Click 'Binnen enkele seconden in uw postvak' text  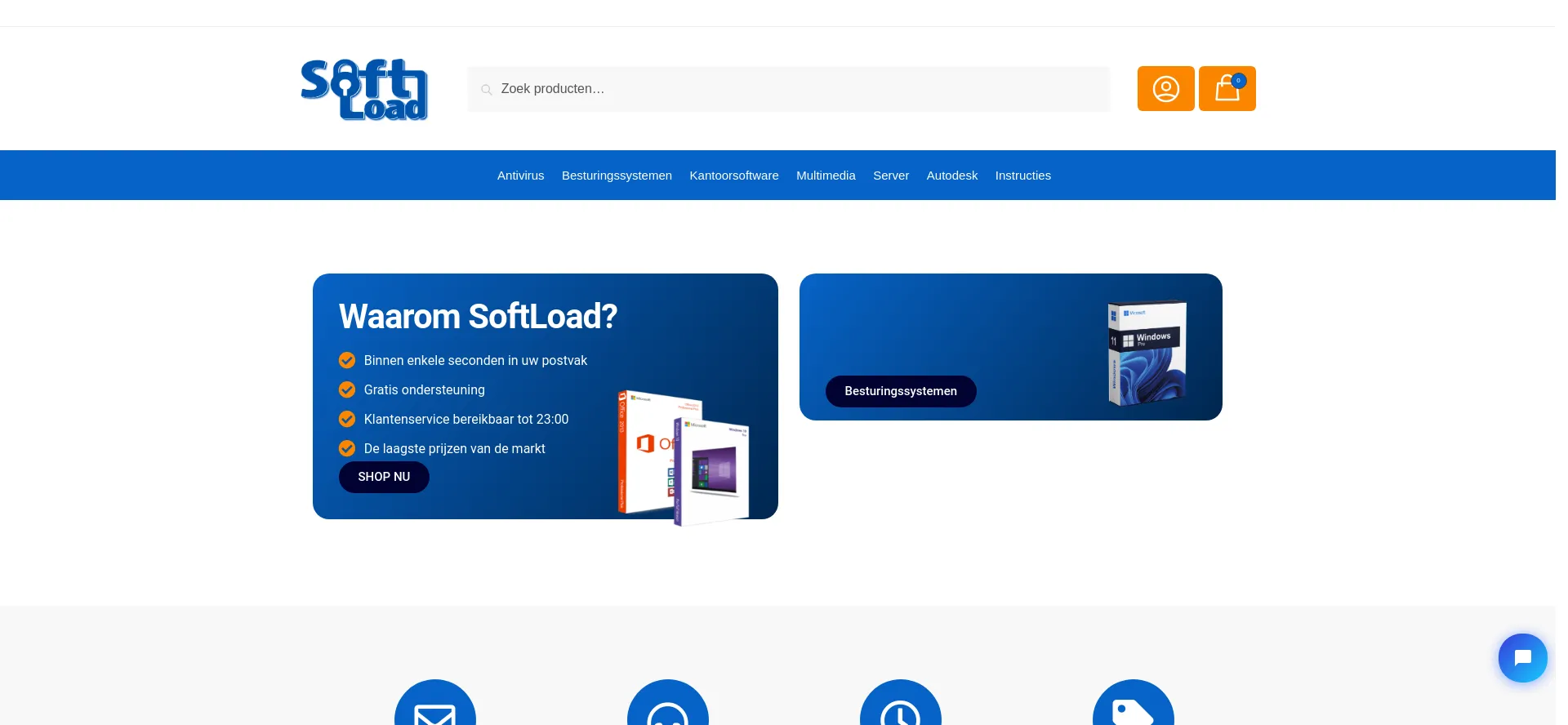475,360
